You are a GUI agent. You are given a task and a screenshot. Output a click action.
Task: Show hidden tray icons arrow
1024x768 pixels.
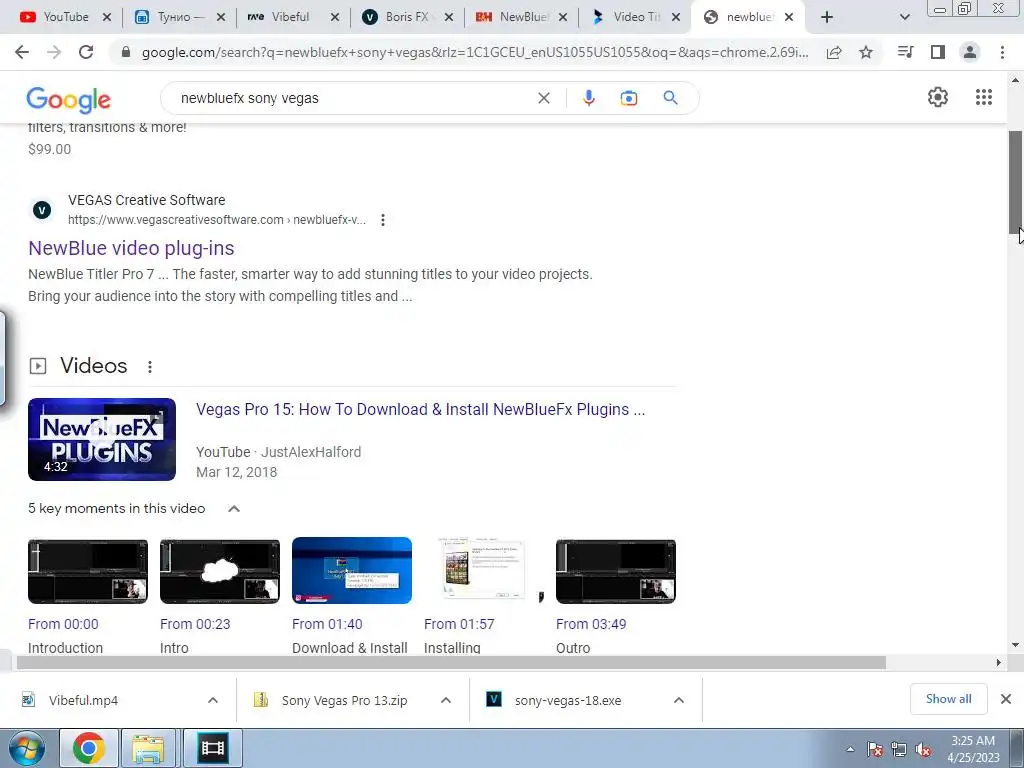[x=850, y=749]
